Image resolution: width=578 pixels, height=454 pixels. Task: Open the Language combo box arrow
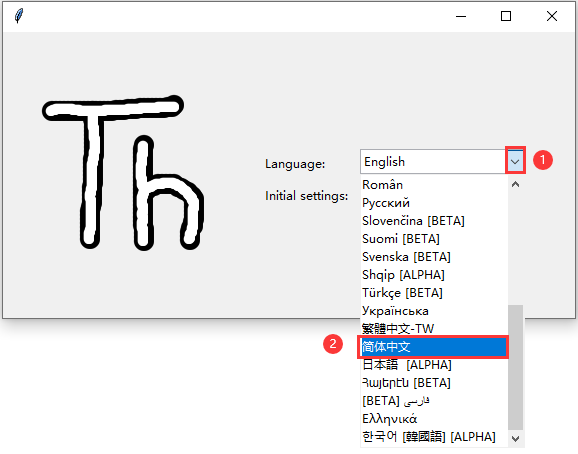[515, 161]
